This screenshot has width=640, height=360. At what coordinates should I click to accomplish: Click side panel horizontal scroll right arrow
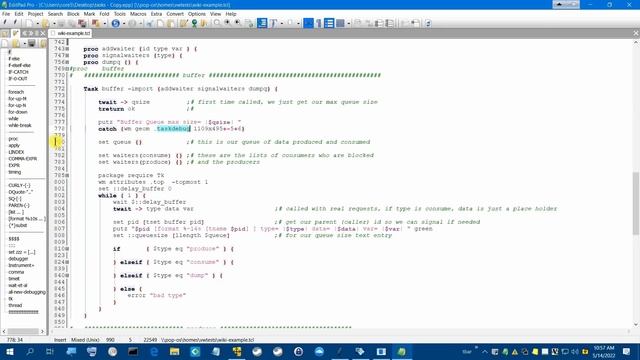pos(42,331)
